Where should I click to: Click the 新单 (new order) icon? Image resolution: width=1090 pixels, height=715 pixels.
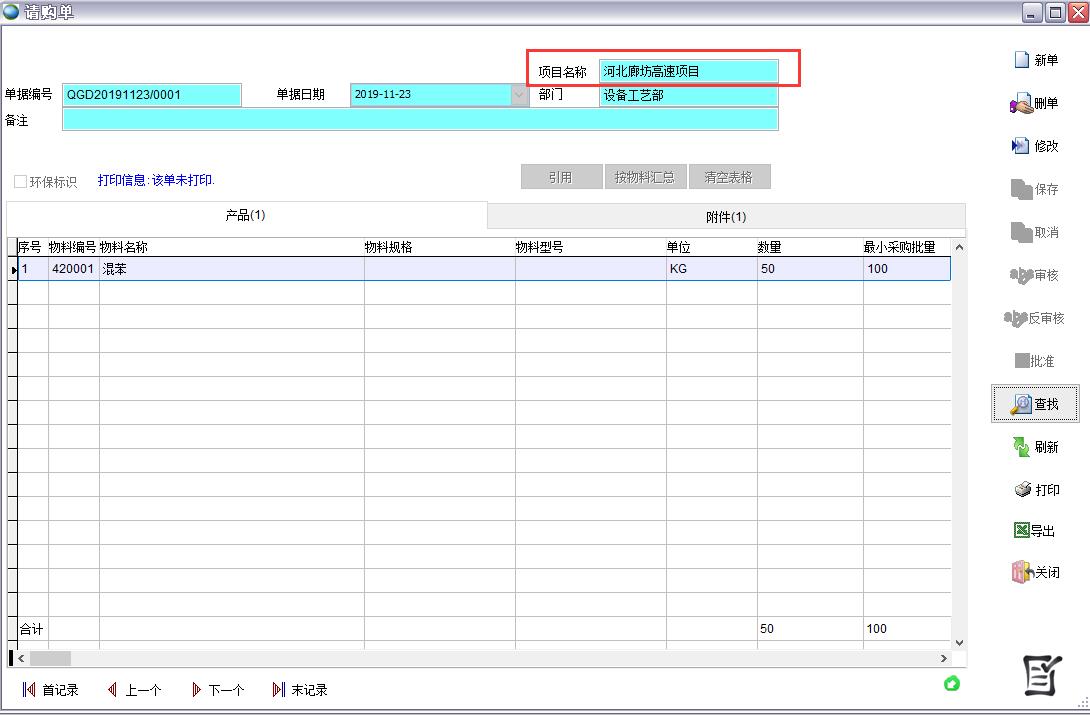(1022, 60)
